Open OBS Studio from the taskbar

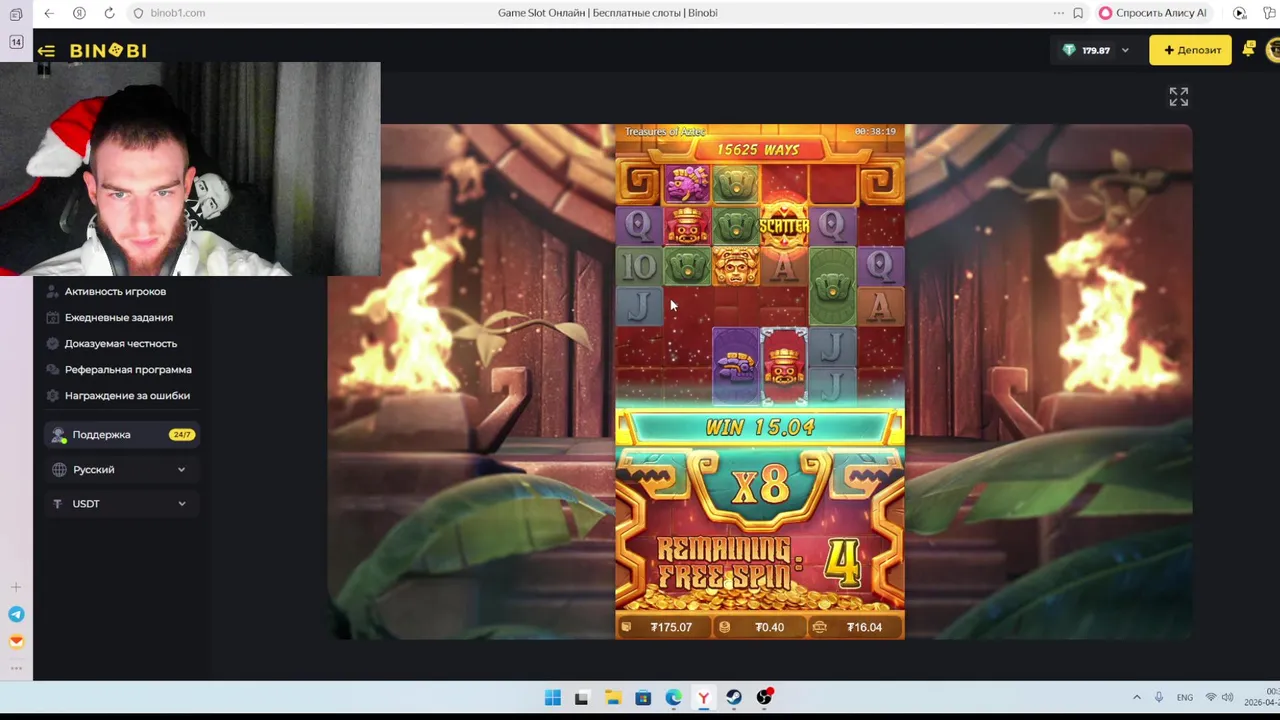click(765, 697)
